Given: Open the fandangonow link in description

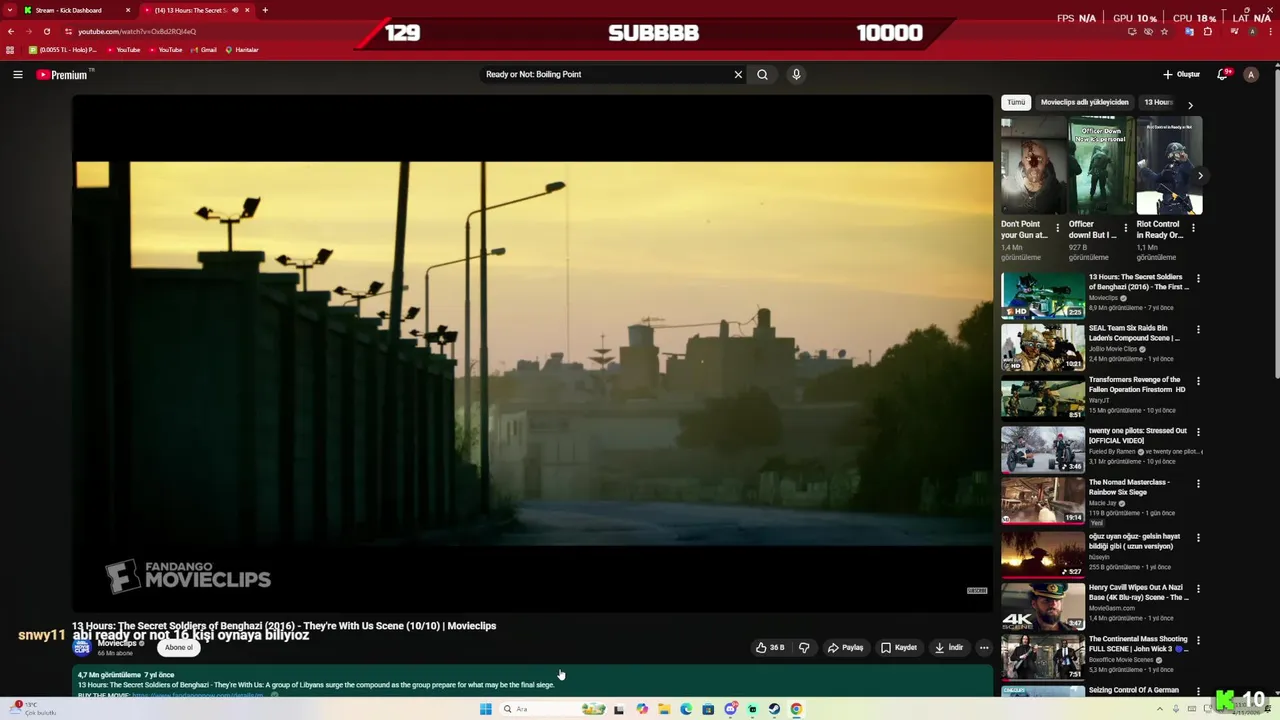Looking at the screenshot, I should 197,694.
